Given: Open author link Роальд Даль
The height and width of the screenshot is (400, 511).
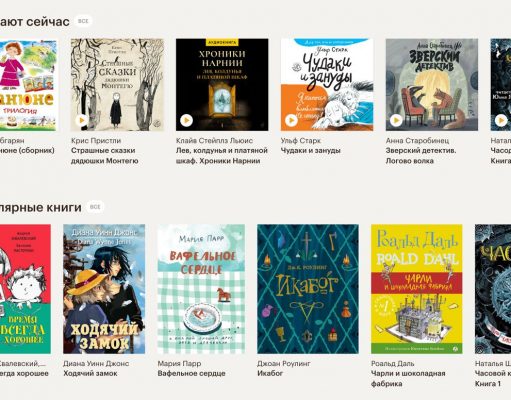Looking at the screenshot, I should click(x=393, y=364).
